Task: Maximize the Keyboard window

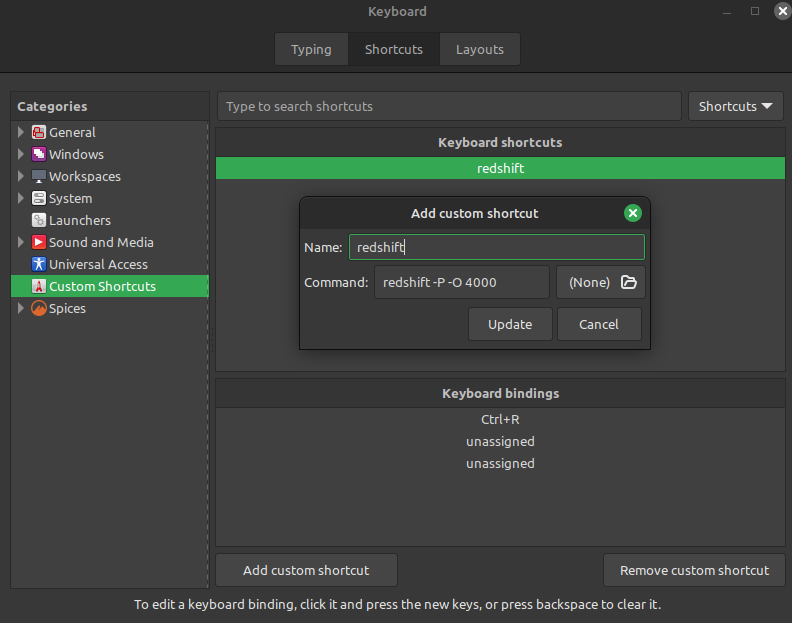Action: pyautogui.click(x=755, y=11)
